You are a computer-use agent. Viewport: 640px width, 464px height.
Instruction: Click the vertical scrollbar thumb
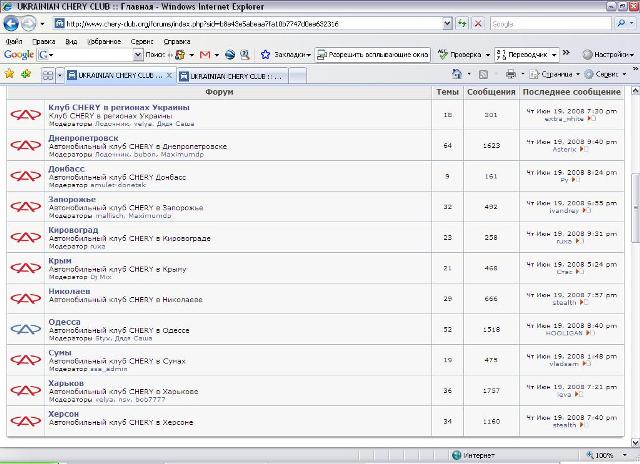point(636,208)
